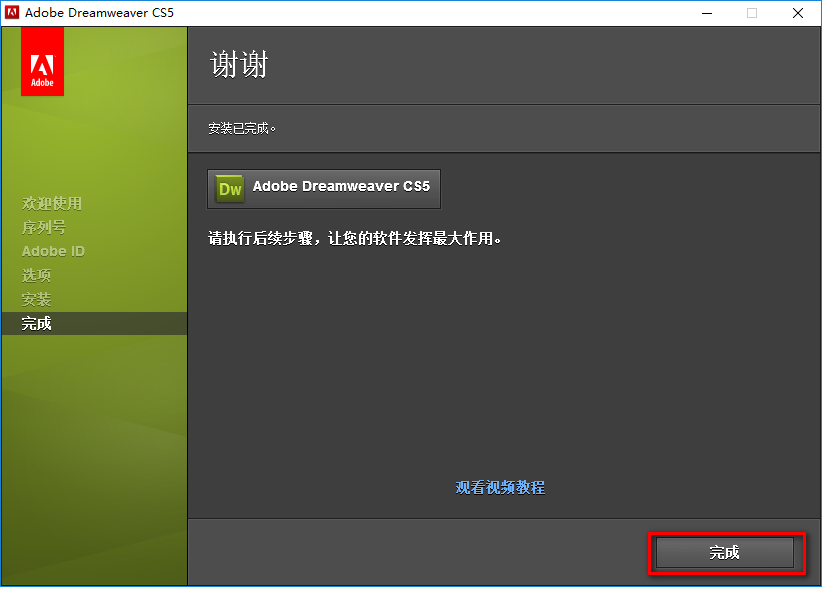Select the 安装 step in sidebar
This screenshot has height=604, width=822.
[37, 299]
